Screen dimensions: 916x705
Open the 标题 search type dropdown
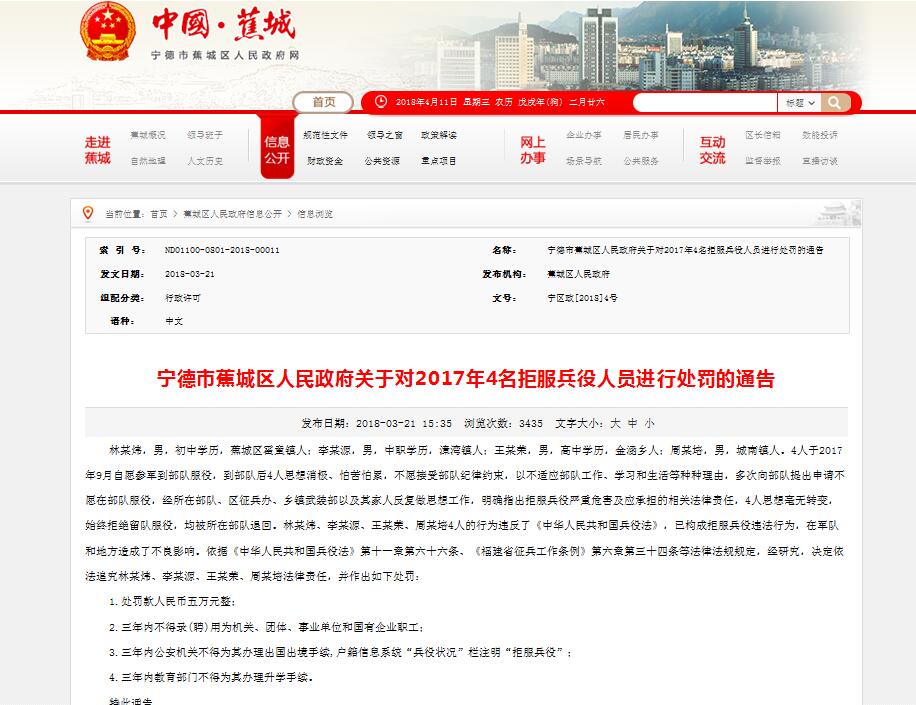click(799, 102)
